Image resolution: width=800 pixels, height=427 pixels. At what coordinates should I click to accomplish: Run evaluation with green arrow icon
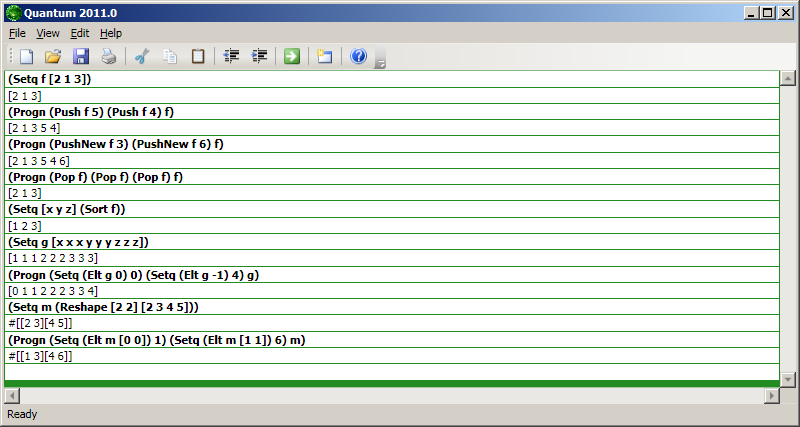292,56
